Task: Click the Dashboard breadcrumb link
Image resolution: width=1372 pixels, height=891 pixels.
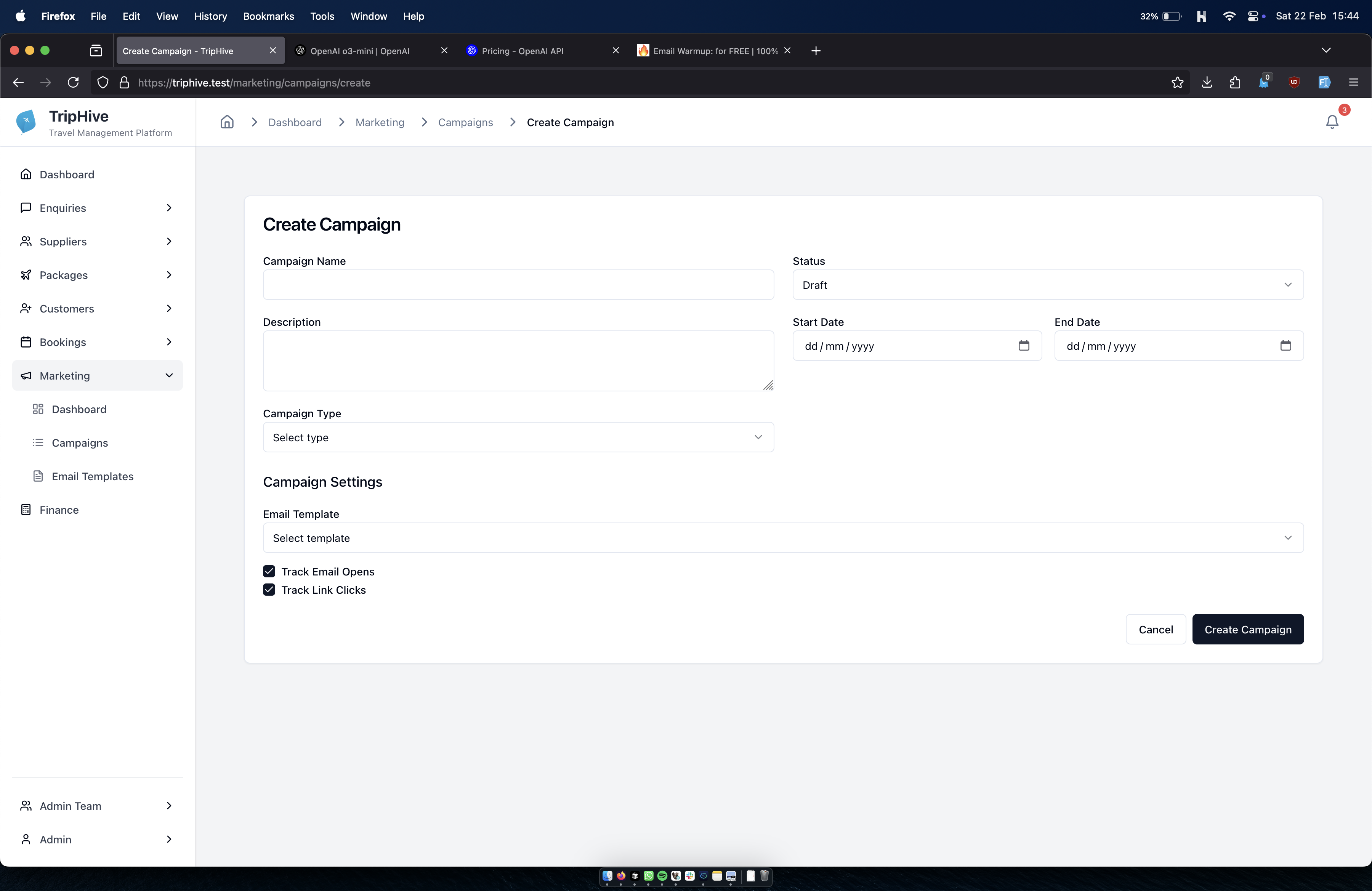Action: point(295,122)
